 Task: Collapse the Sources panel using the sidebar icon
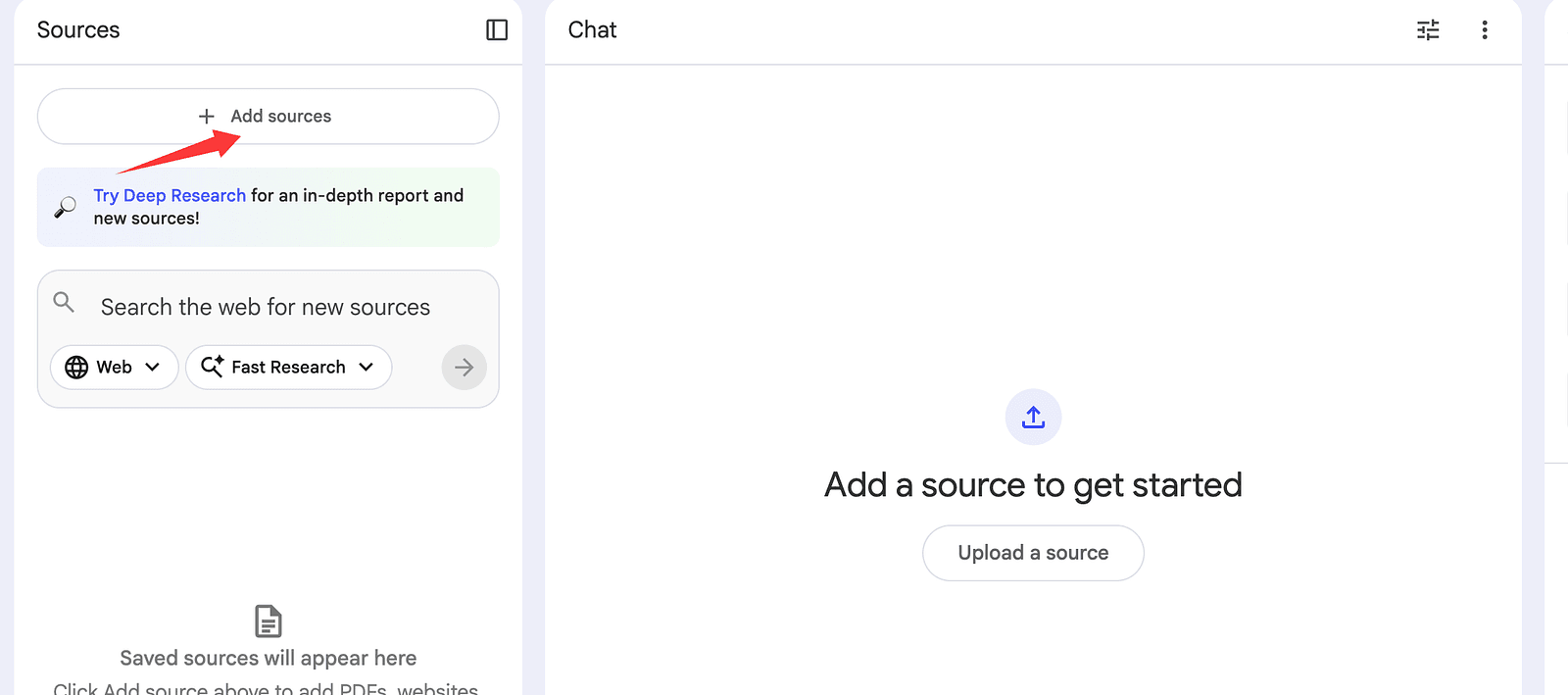tap(497, 30)
